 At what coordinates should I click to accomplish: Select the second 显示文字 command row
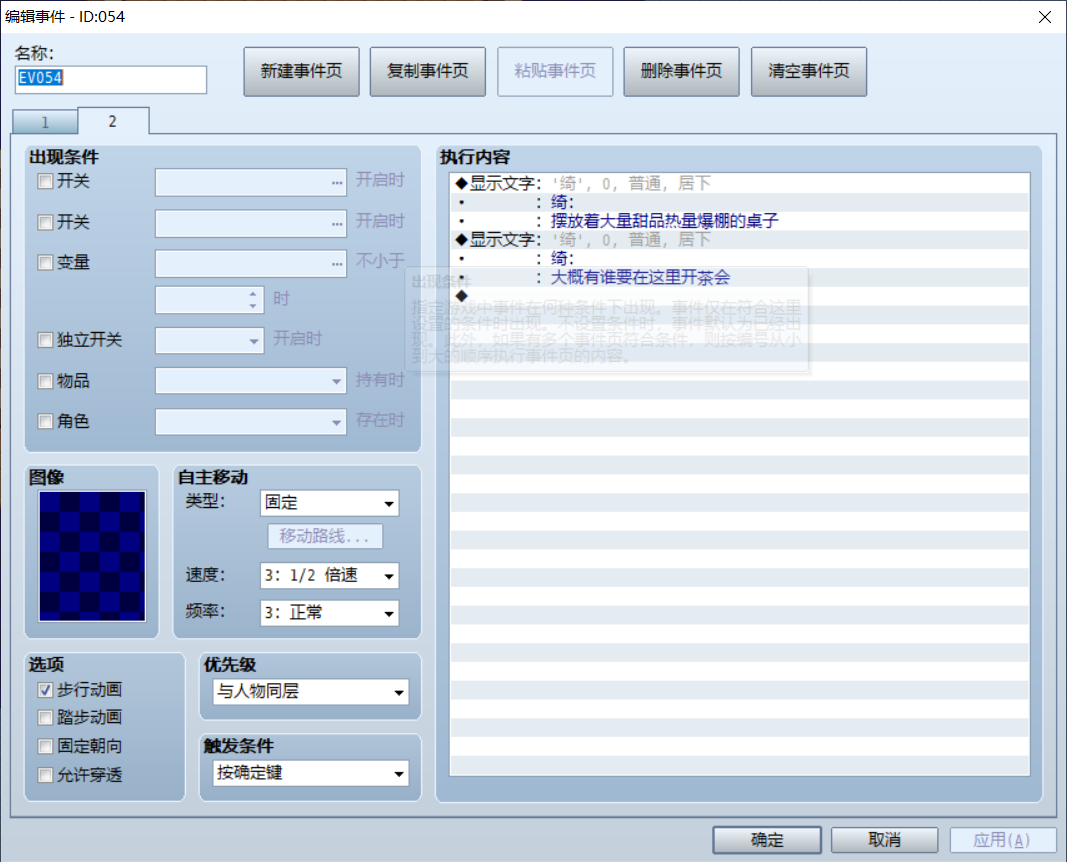(740, 240)
